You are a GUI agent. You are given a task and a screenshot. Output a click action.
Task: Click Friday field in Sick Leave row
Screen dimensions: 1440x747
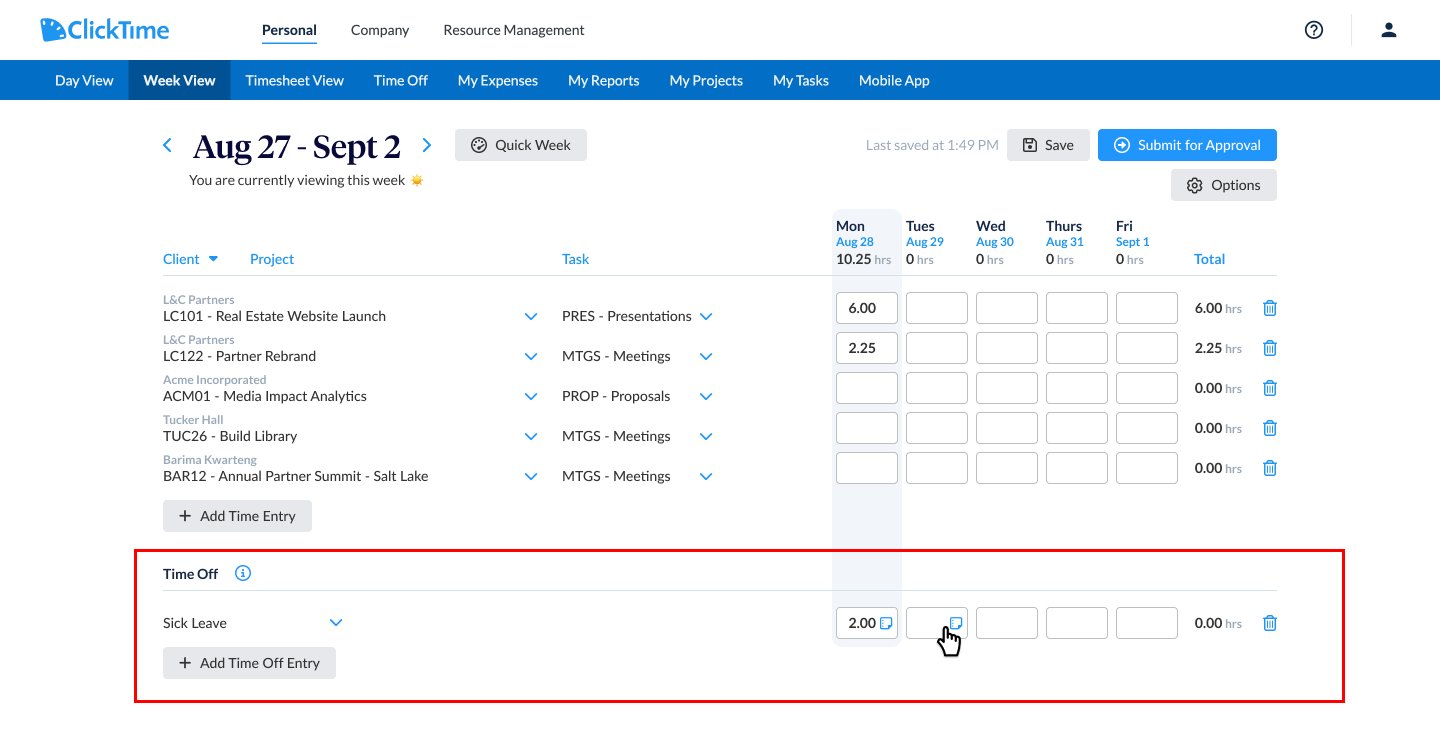(1147, 623)
